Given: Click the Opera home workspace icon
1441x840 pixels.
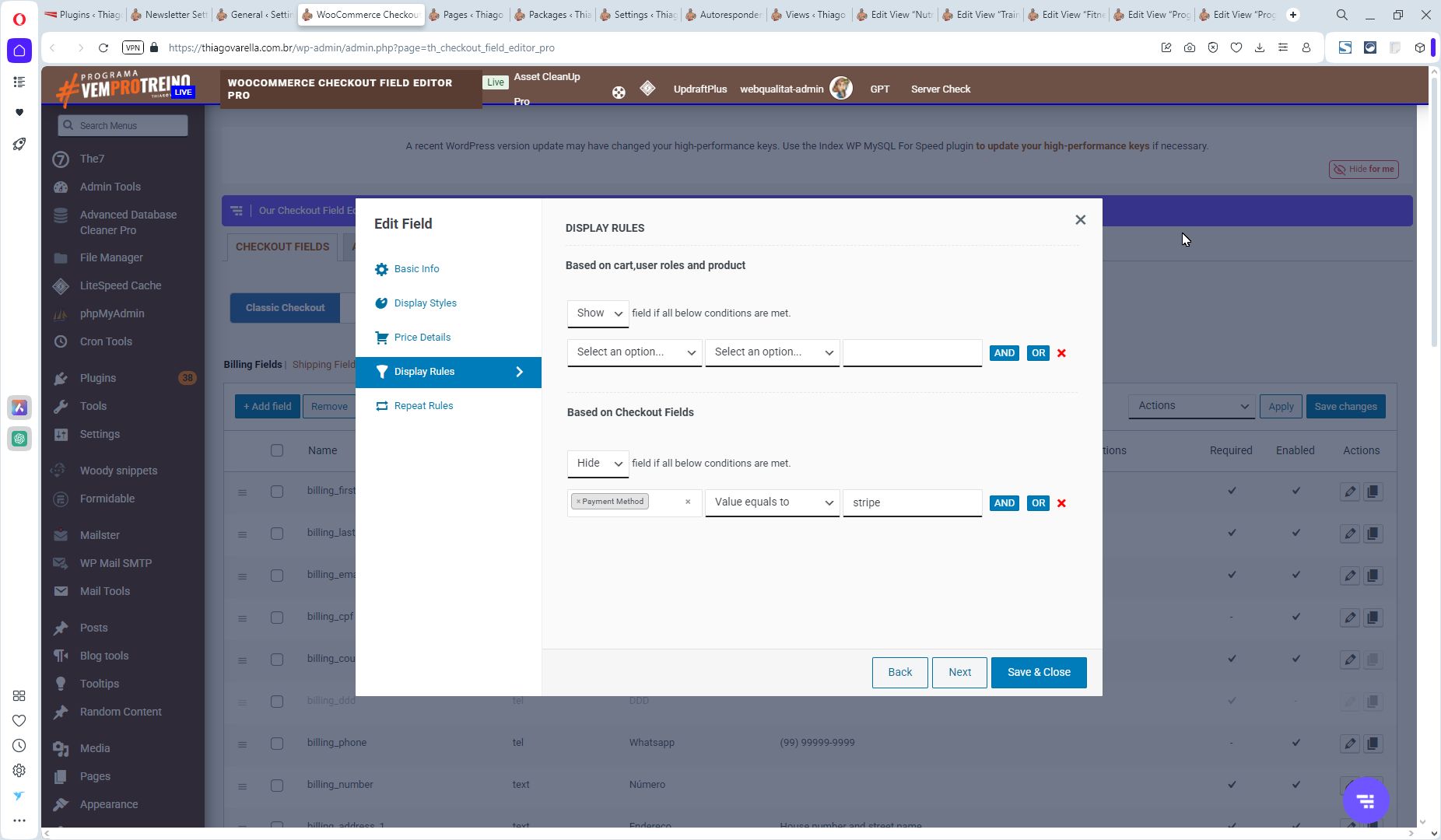Looking at the screenshot, I should point(19,51).
